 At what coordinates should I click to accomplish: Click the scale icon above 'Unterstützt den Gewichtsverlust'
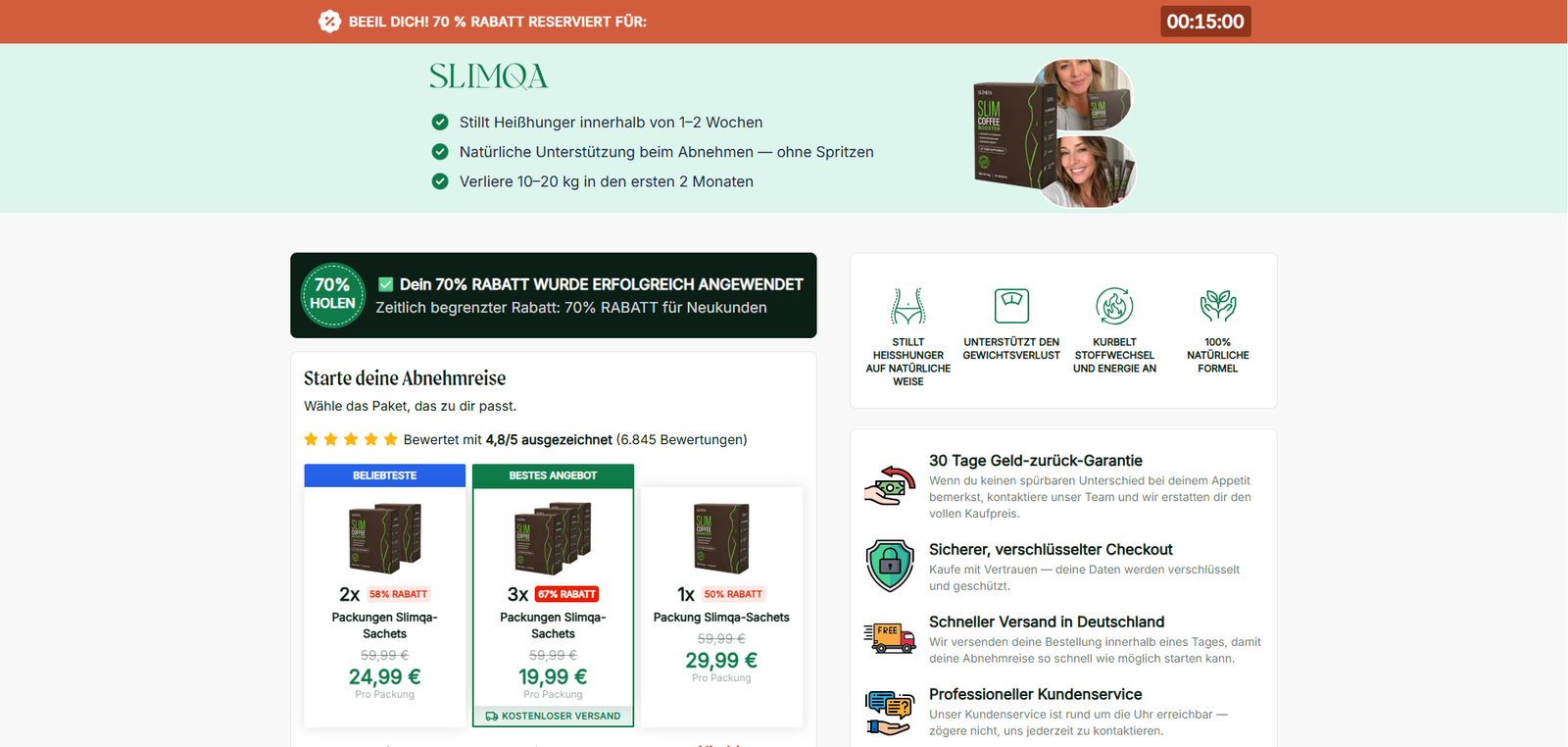(x=1011, y=306)
